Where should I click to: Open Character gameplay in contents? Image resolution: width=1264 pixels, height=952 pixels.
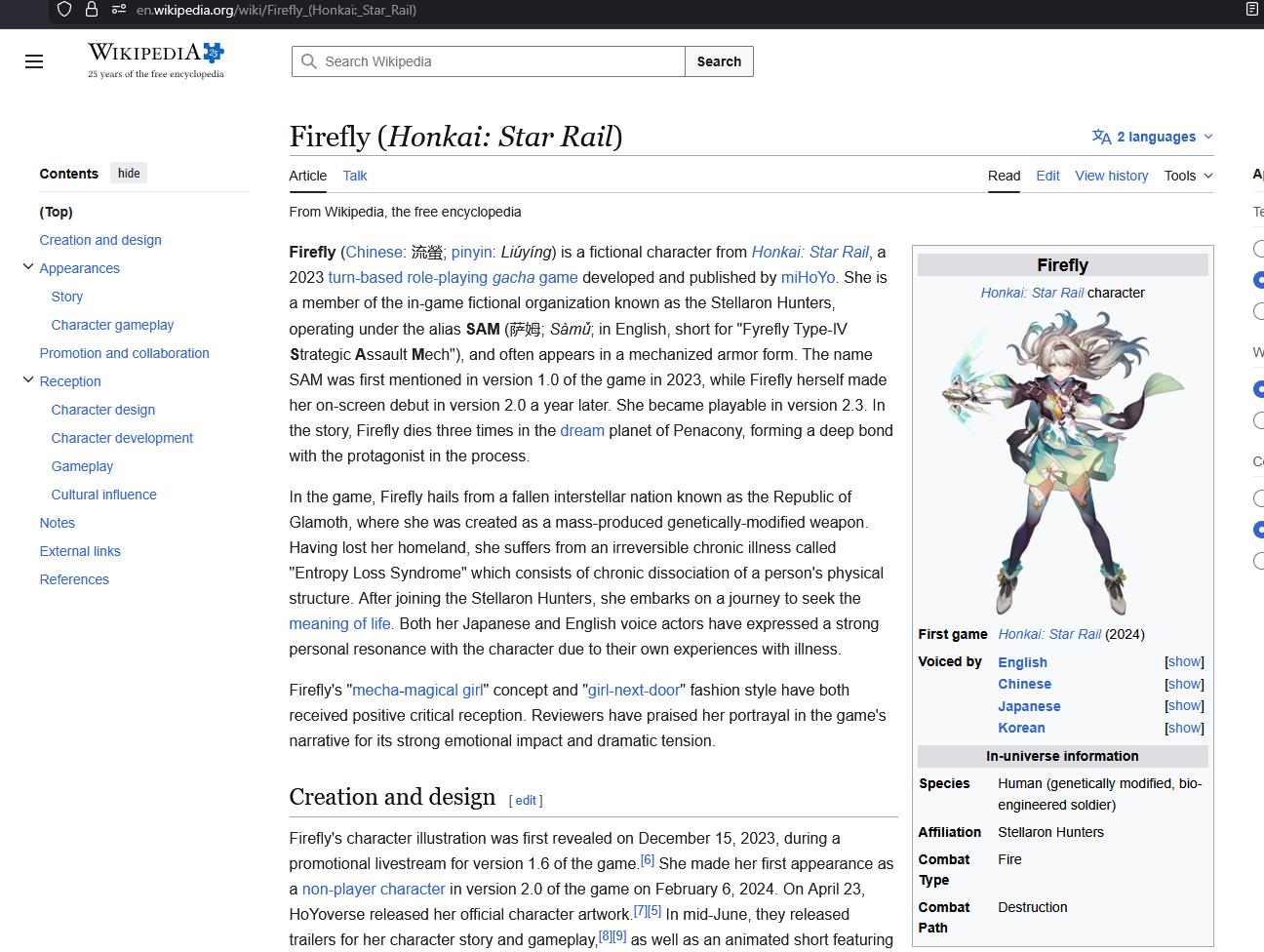112,325
